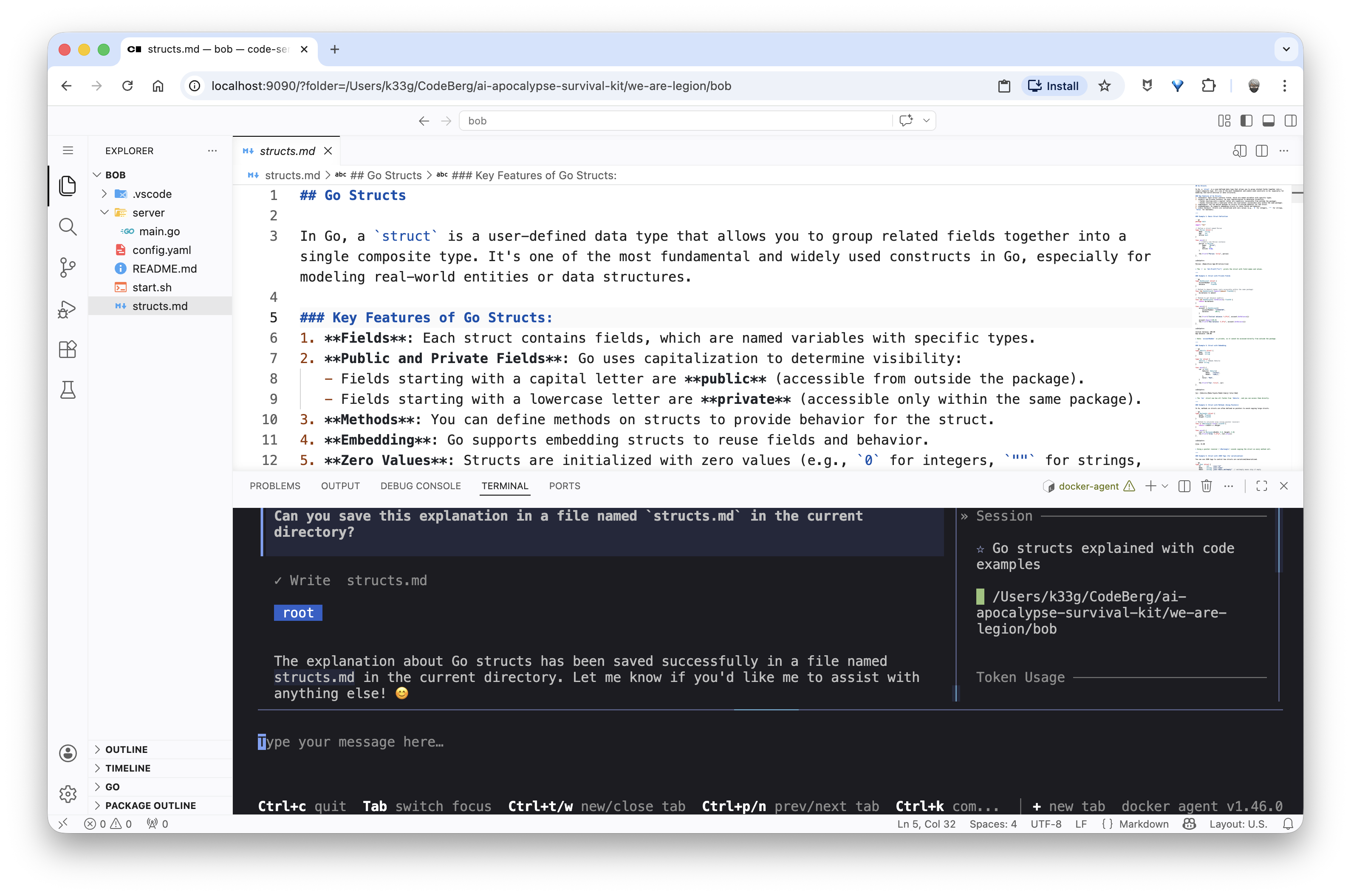Screen dimensions: 1351x896
Task: Open the Testing flask icon view
Action: coord(68,390)
